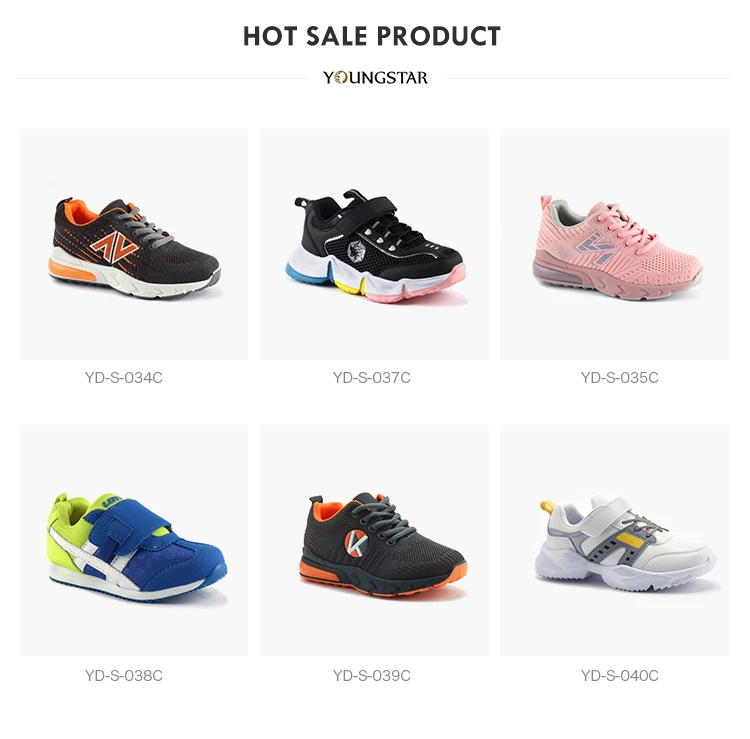The width and height of the screenshot is (750, 739).
Task: Click the YD-S-037C product label
Action: point(372,378)
